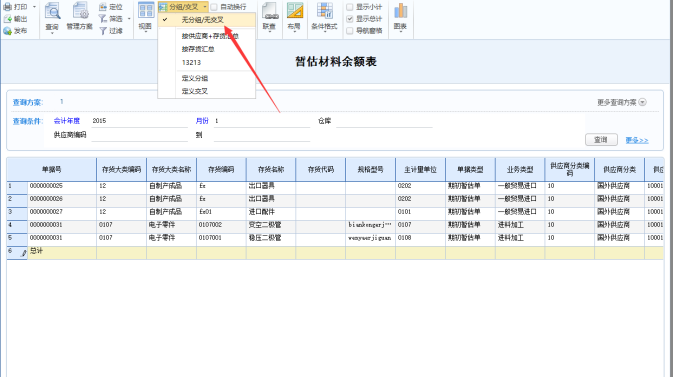673x378 pixels.
Task: Open the 查询 magnifier toolbar icon
Action: [52, 11]
